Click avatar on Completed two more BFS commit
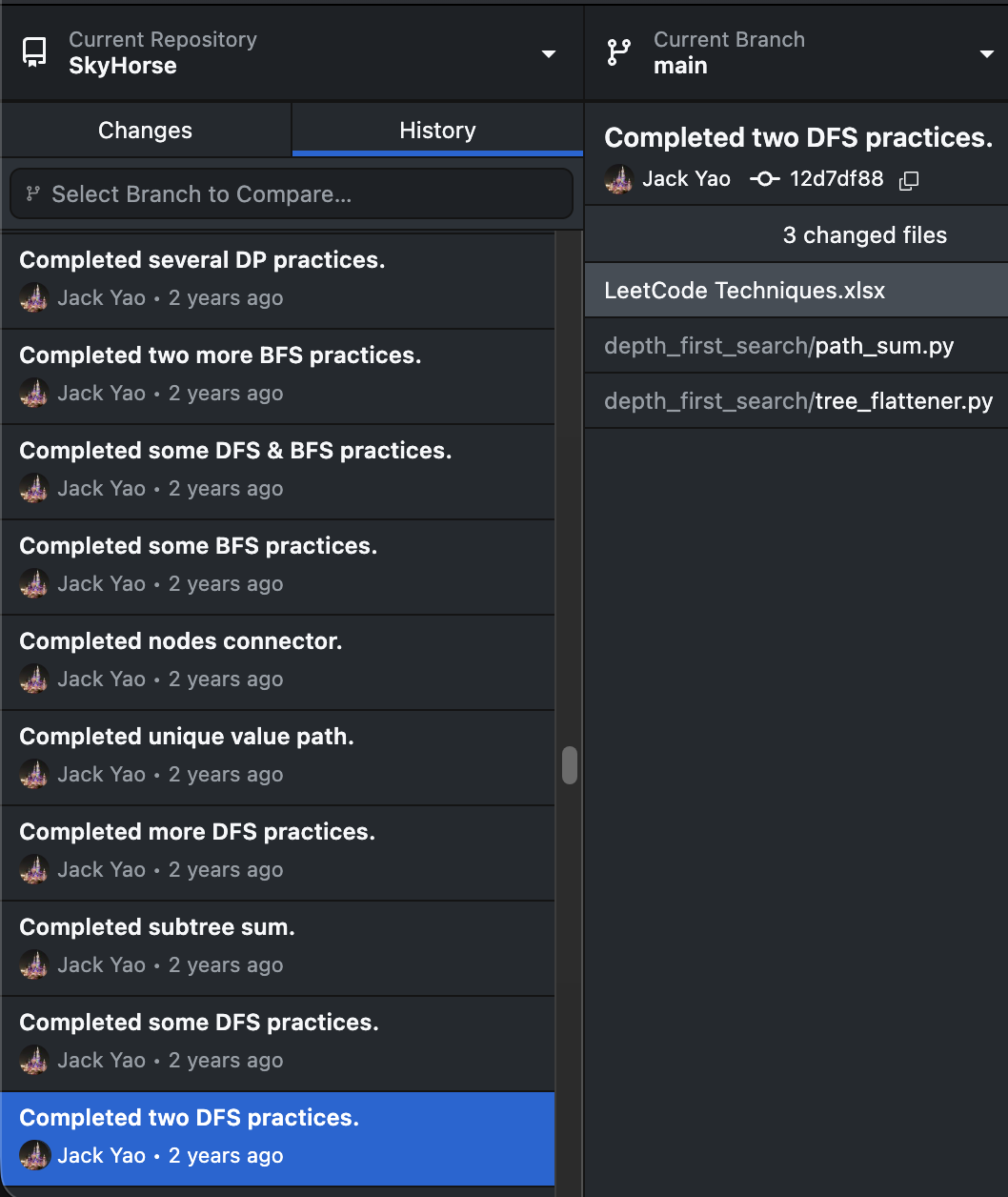This screenshot has width=1008, height=1197. (34, 393)
